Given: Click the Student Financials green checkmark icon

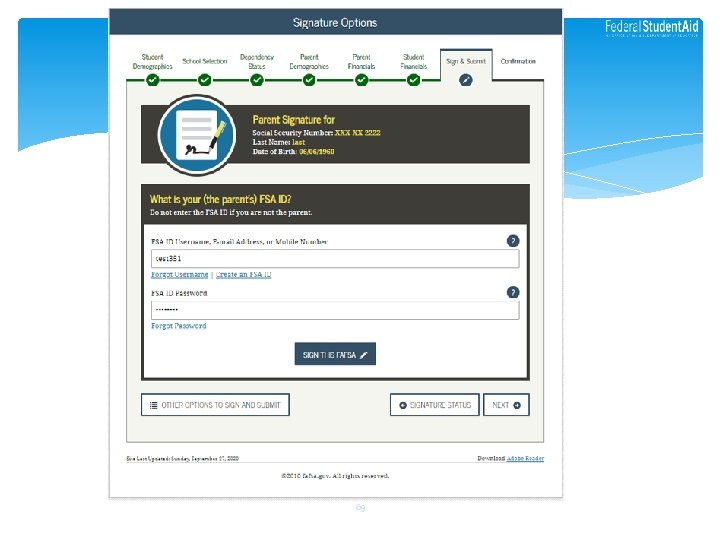Looking at the screenshot, I should pos(414,80).
